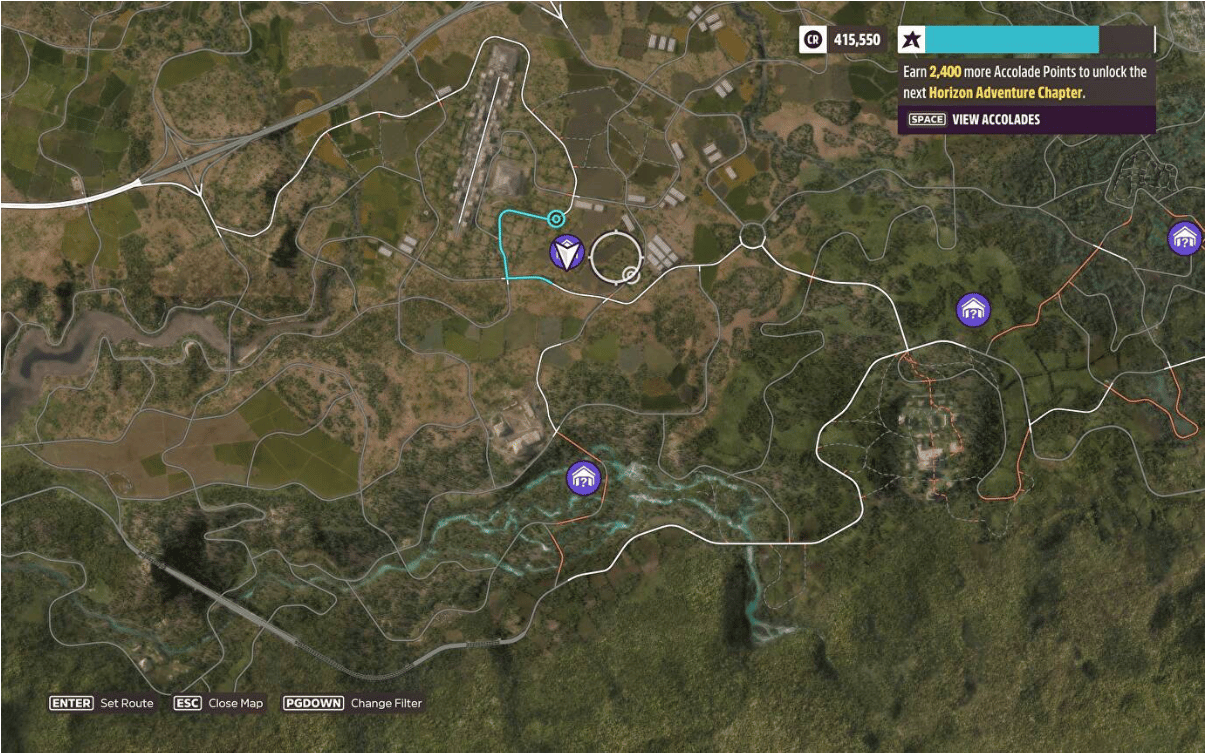
Task: Select the partially cut-off barn find icon
Action: pyautogui.click(x=1185, y=238)
